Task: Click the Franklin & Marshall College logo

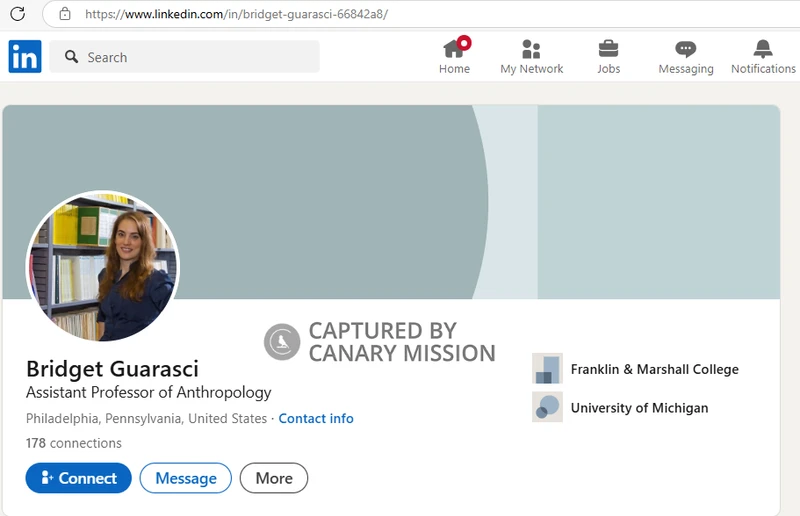Action: pos(547,368)
